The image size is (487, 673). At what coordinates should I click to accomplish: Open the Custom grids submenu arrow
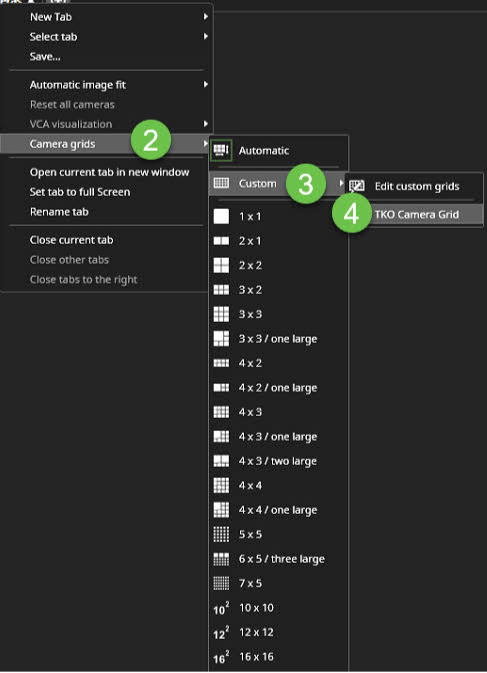pos(341,183)
